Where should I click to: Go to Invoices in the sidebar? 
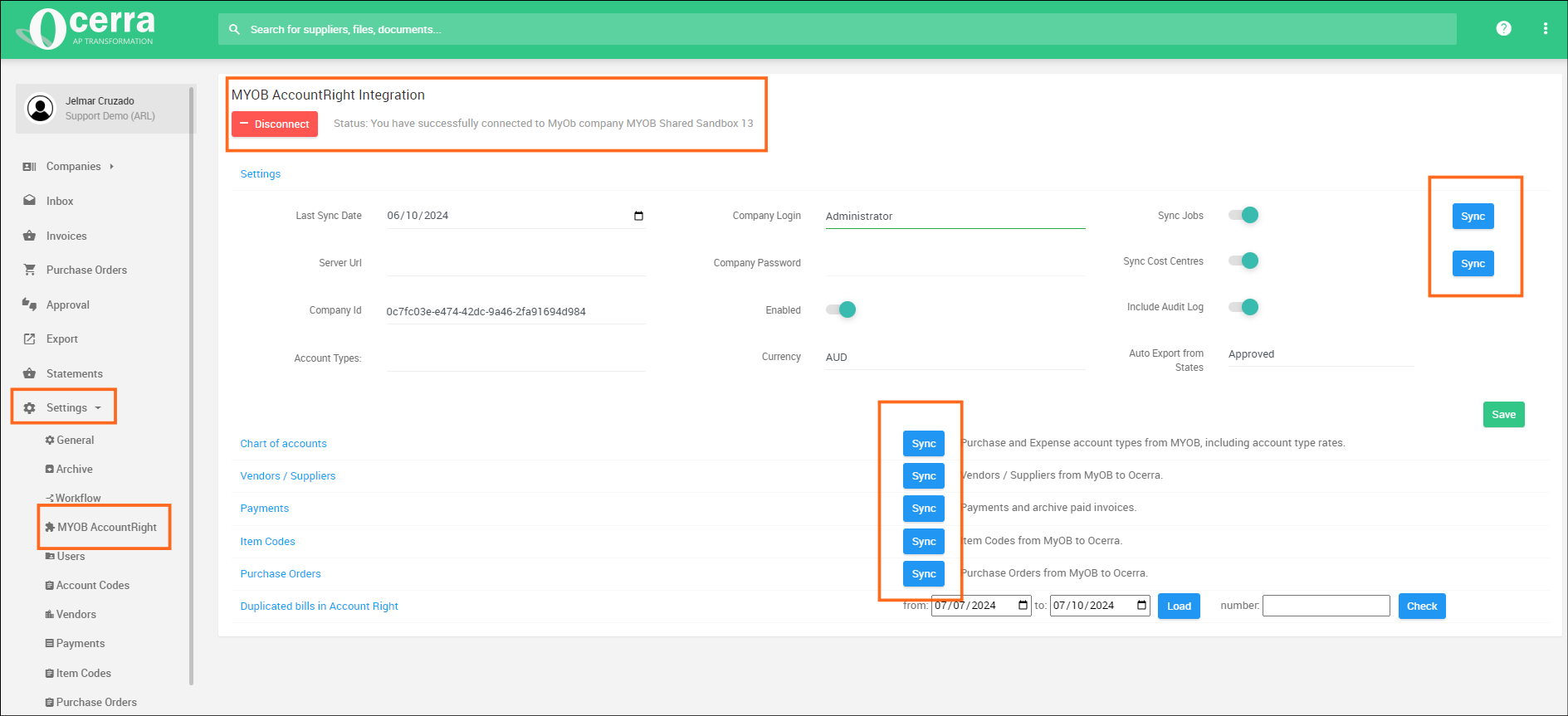(66, 236)
